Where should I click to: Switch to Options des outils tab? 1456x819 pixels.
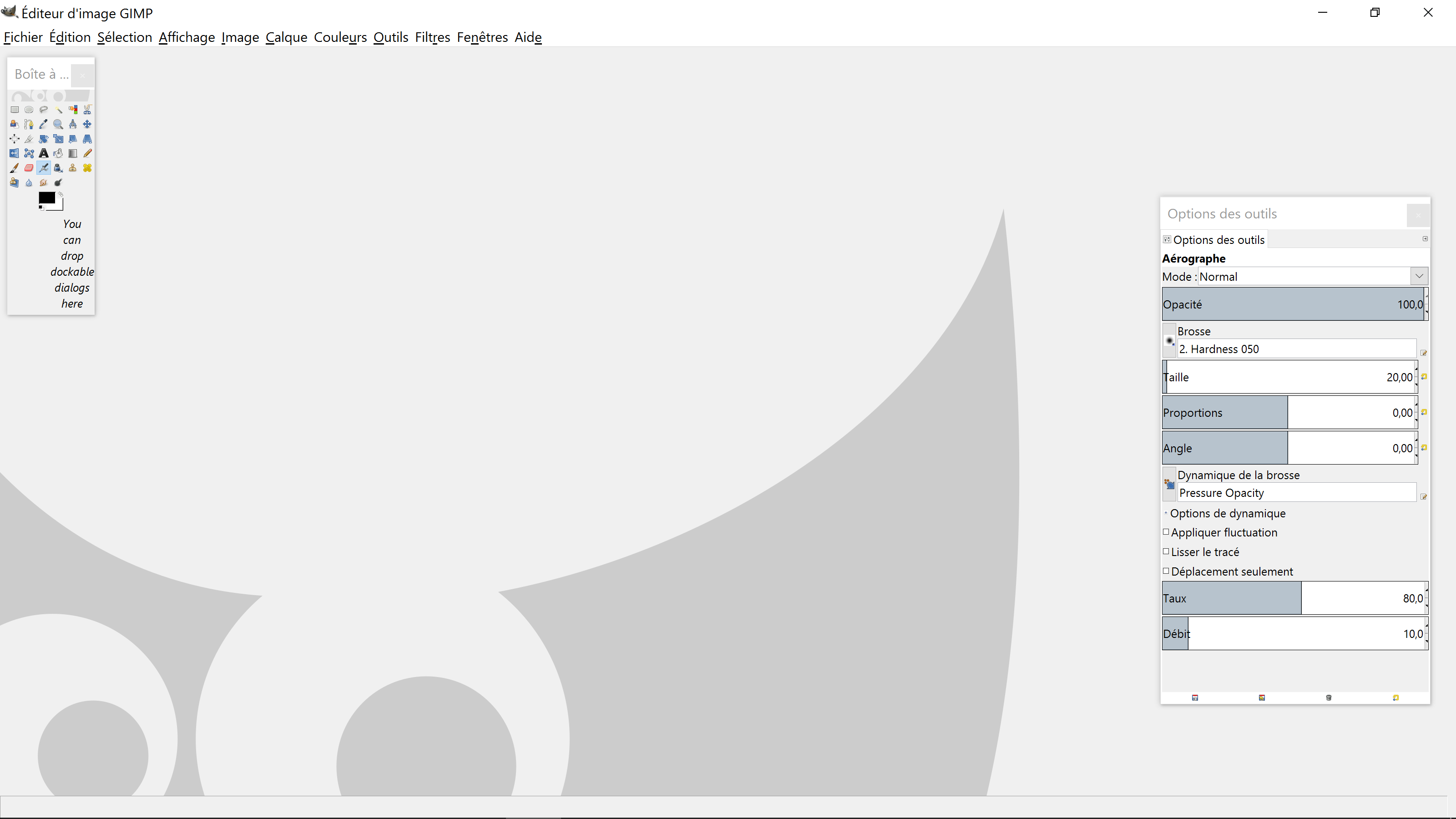pos(1214,240)
